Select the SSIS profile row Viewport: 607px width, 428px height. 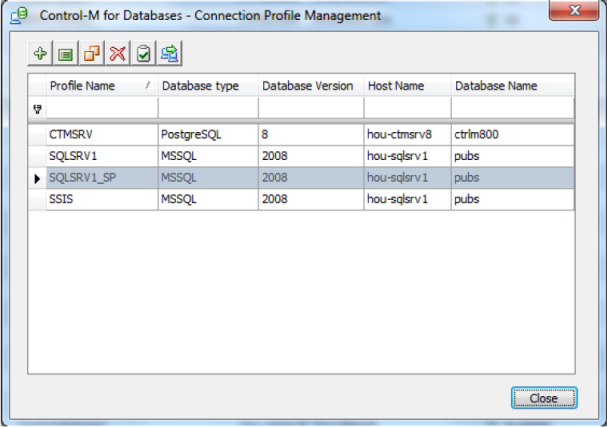[301, 199]
